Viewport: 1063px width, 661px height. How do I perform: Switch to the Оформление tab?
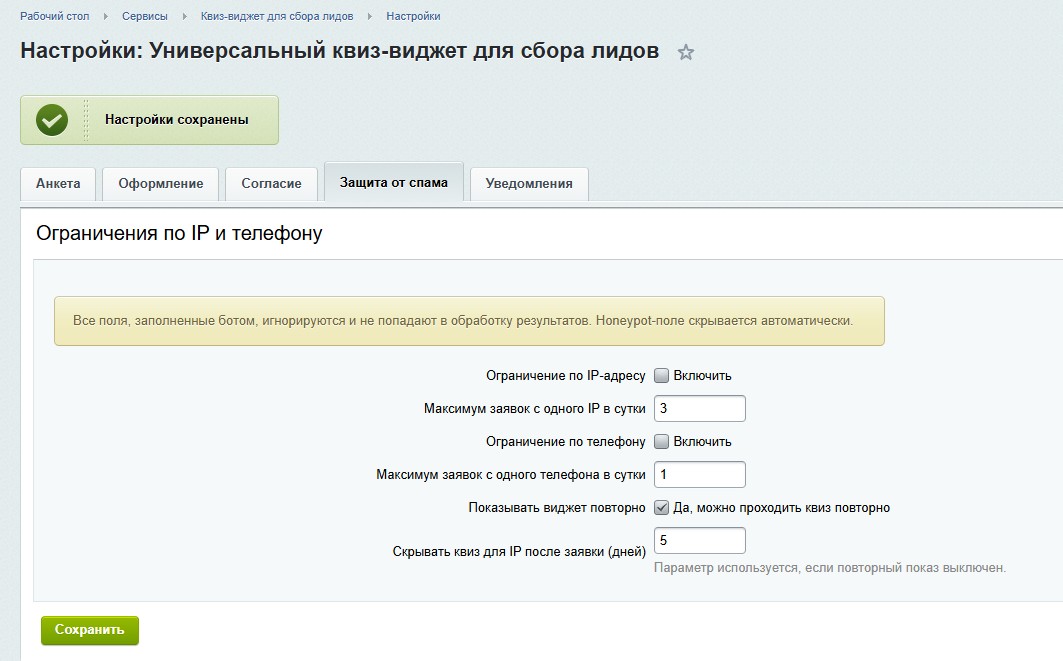tap(161, 184)
